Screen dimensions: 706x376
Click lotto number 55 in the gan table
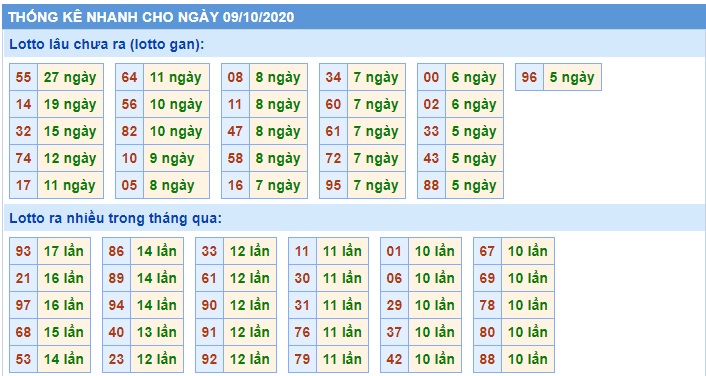[x=23, y=77]
